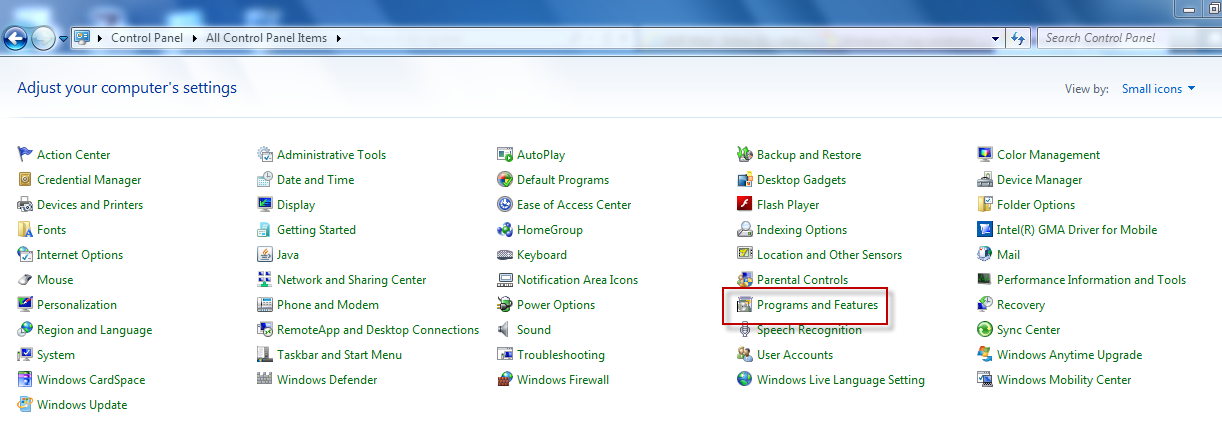The height and width of the screenshot is (428, 1222).
Task: Open the Phone and Modem link
Action: point(328,304)
